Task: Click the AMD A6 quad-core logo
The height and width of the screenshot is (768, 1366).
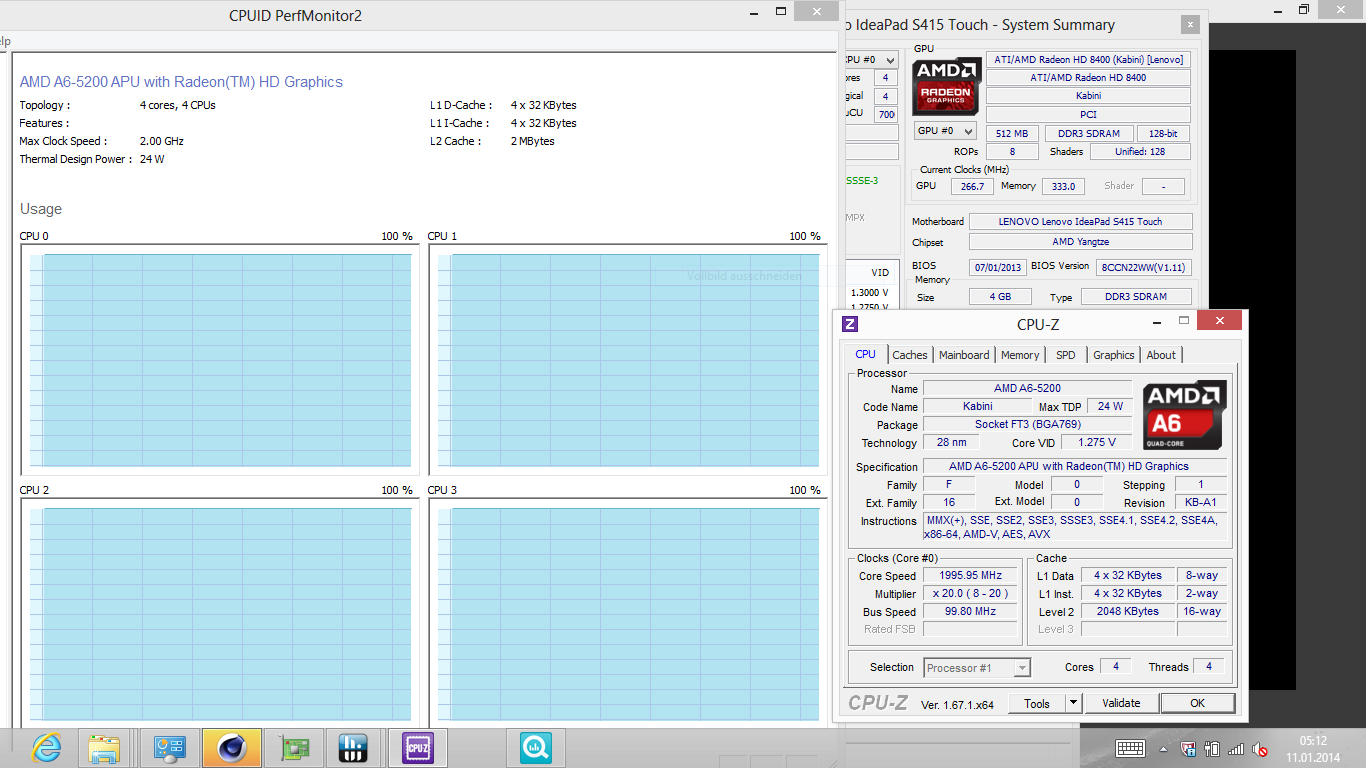Action: [x=1185, y=415]
